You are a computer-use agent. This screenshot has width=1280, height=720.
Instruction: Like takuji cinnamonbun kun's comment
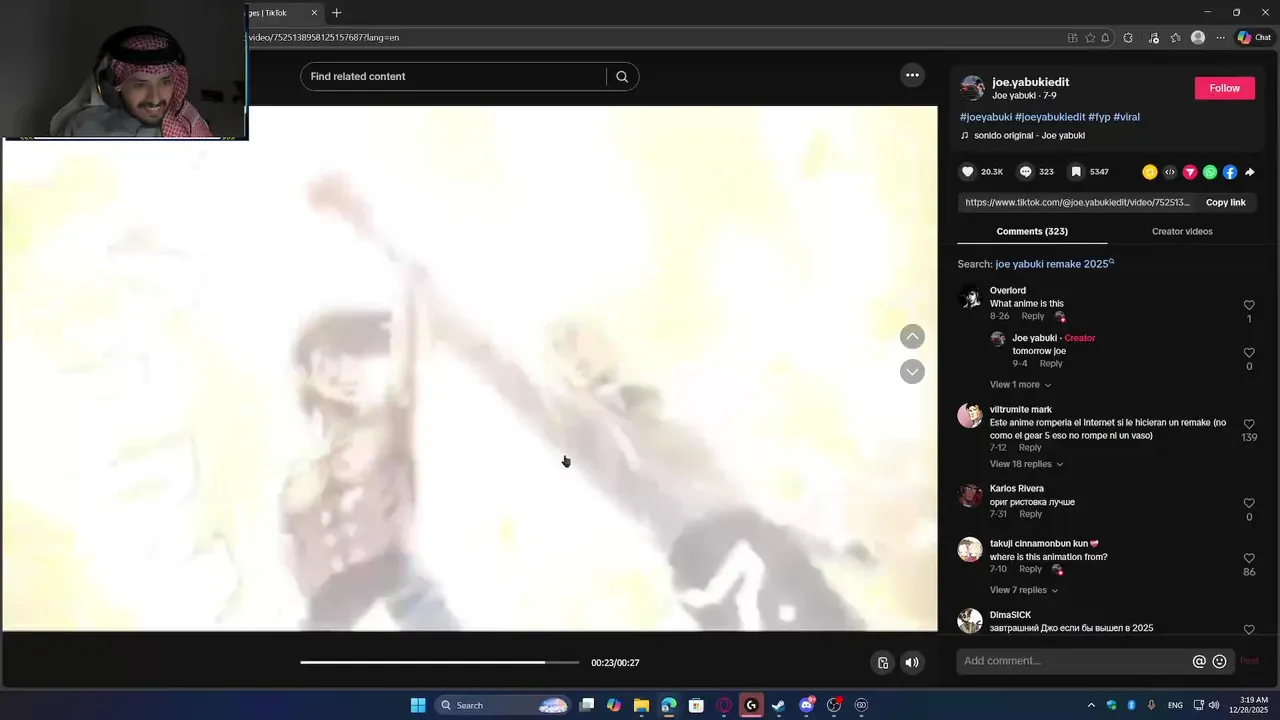click(x=1249, y=558)
